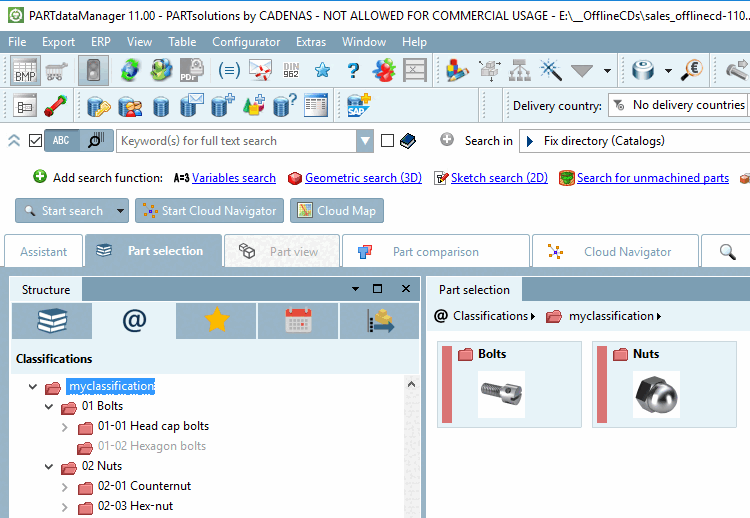The height and width of the screenshot is (518, 750).
Task: Click the shopping cart toolbar icon
Action: click(x=56, y=71)
